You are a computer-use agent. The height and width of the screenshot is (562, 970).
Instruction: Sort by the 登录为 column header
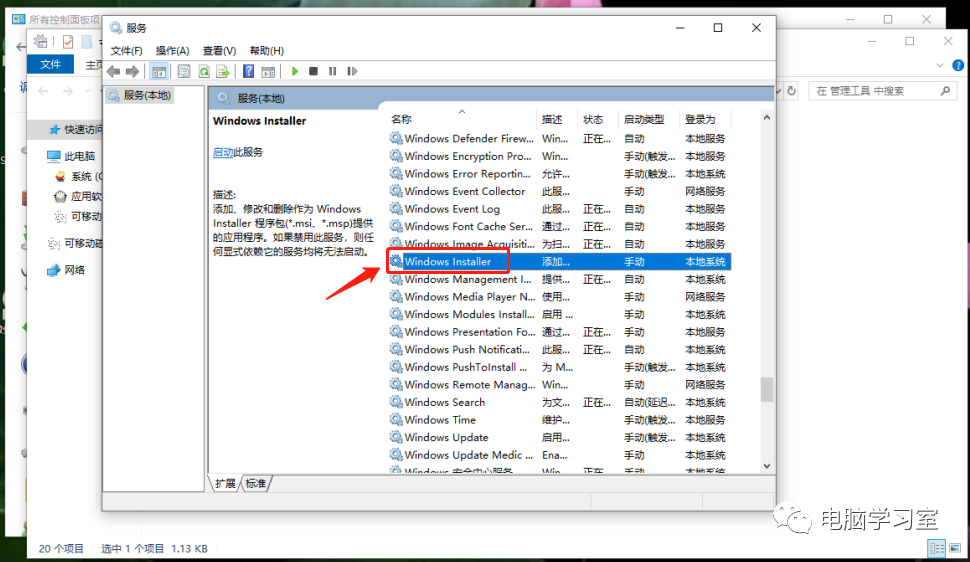coord(700,119)
